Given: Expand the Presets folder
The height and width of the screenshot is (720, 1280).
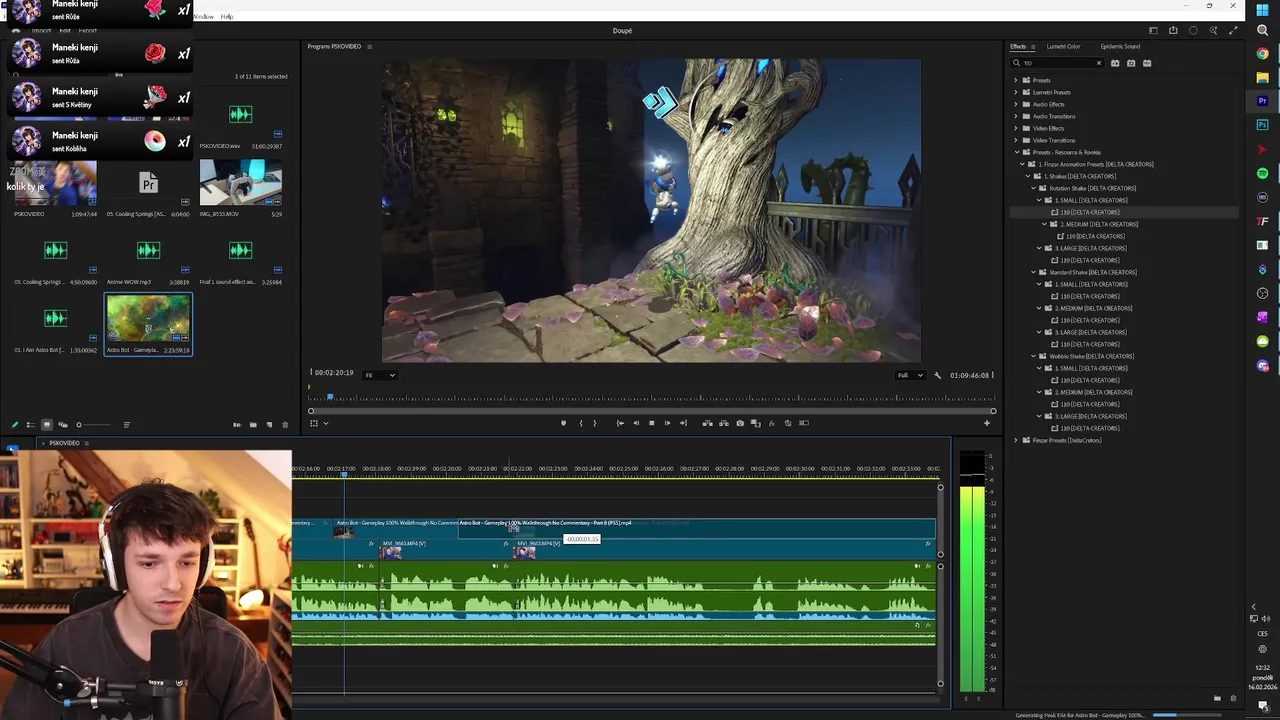Looking at the screenshot, I should [x=1016, y=80].
